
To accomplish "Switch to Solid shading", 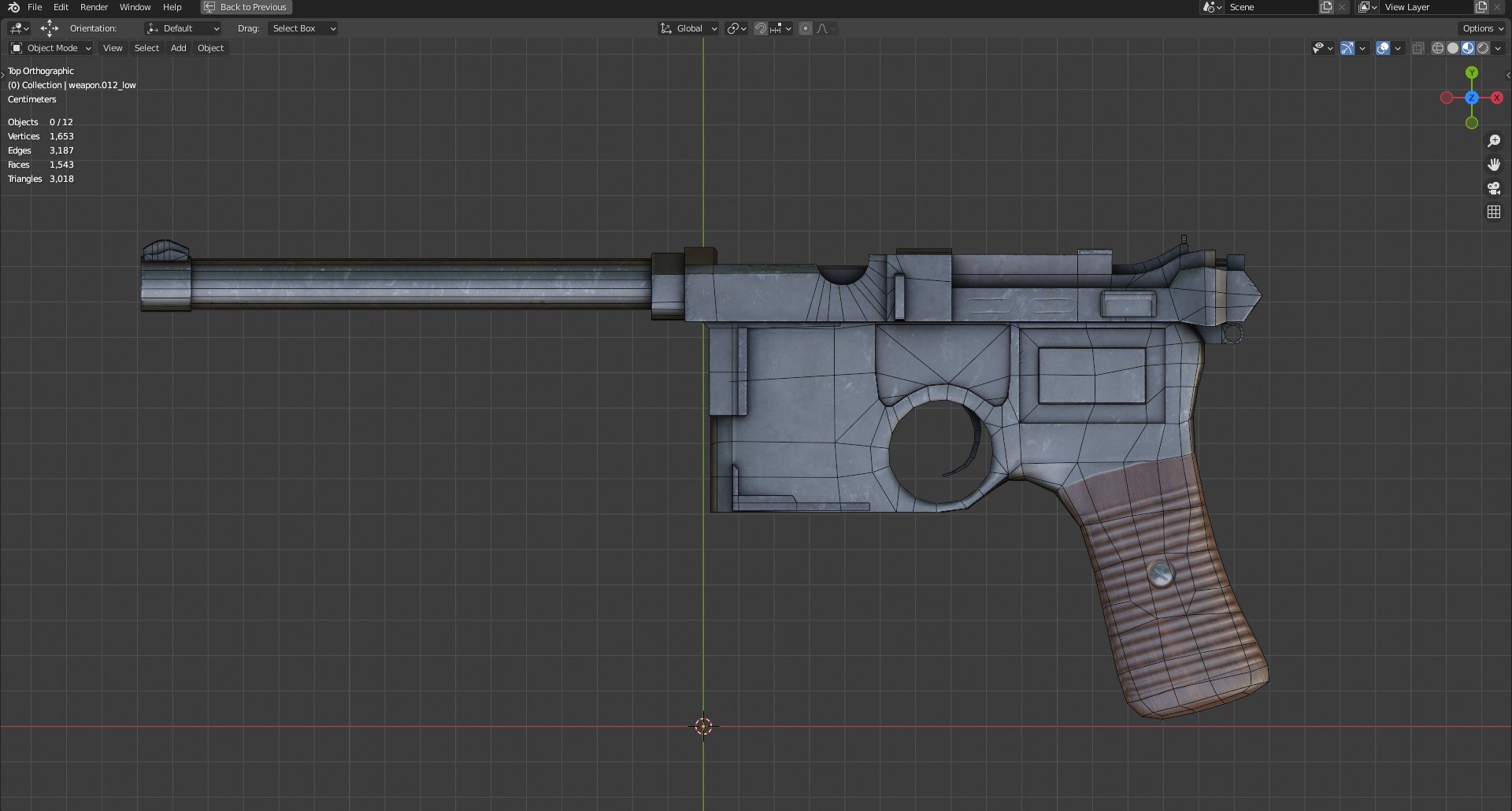I will tap(1453, 48).
